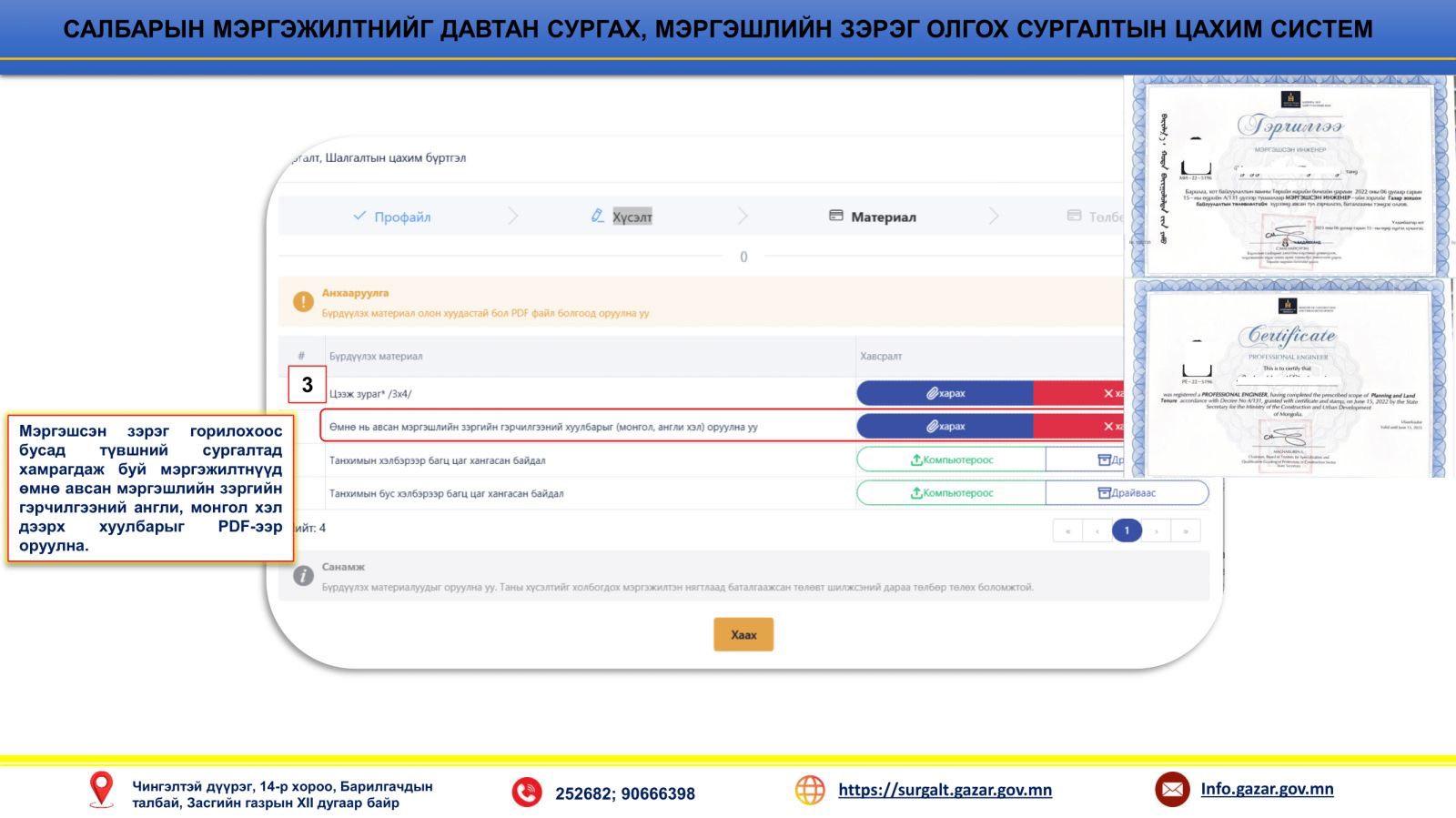Click the red envelope email icon

(x=1172, y=789)
